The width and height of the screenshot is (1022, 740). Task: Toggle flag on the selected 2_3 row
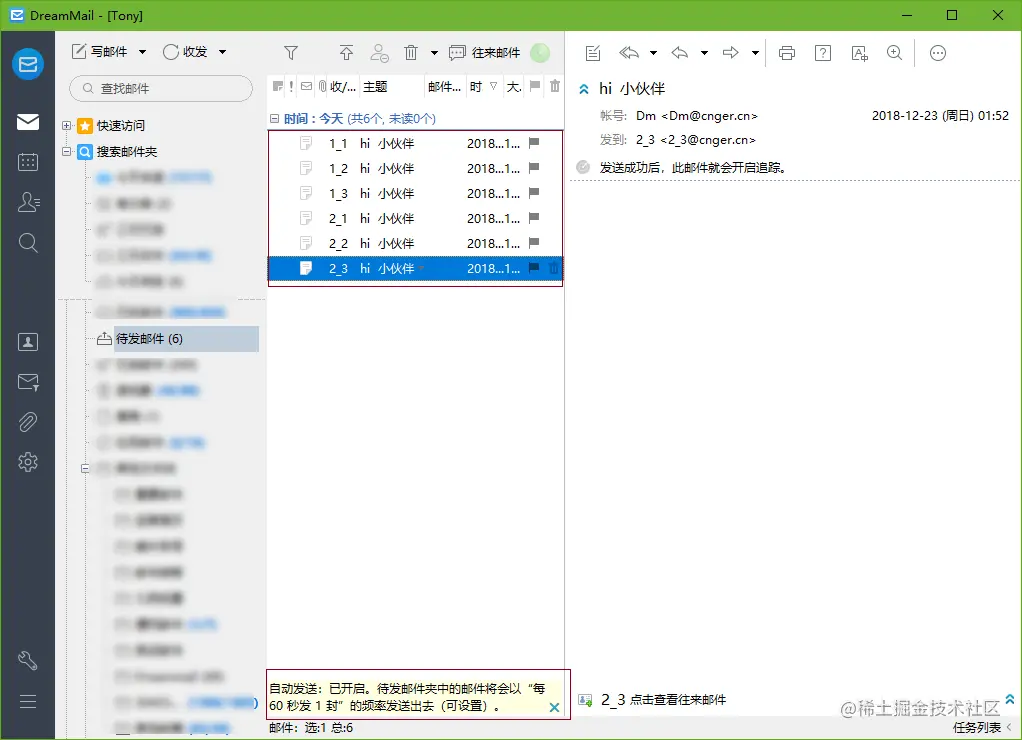click(x=534, y=267)
